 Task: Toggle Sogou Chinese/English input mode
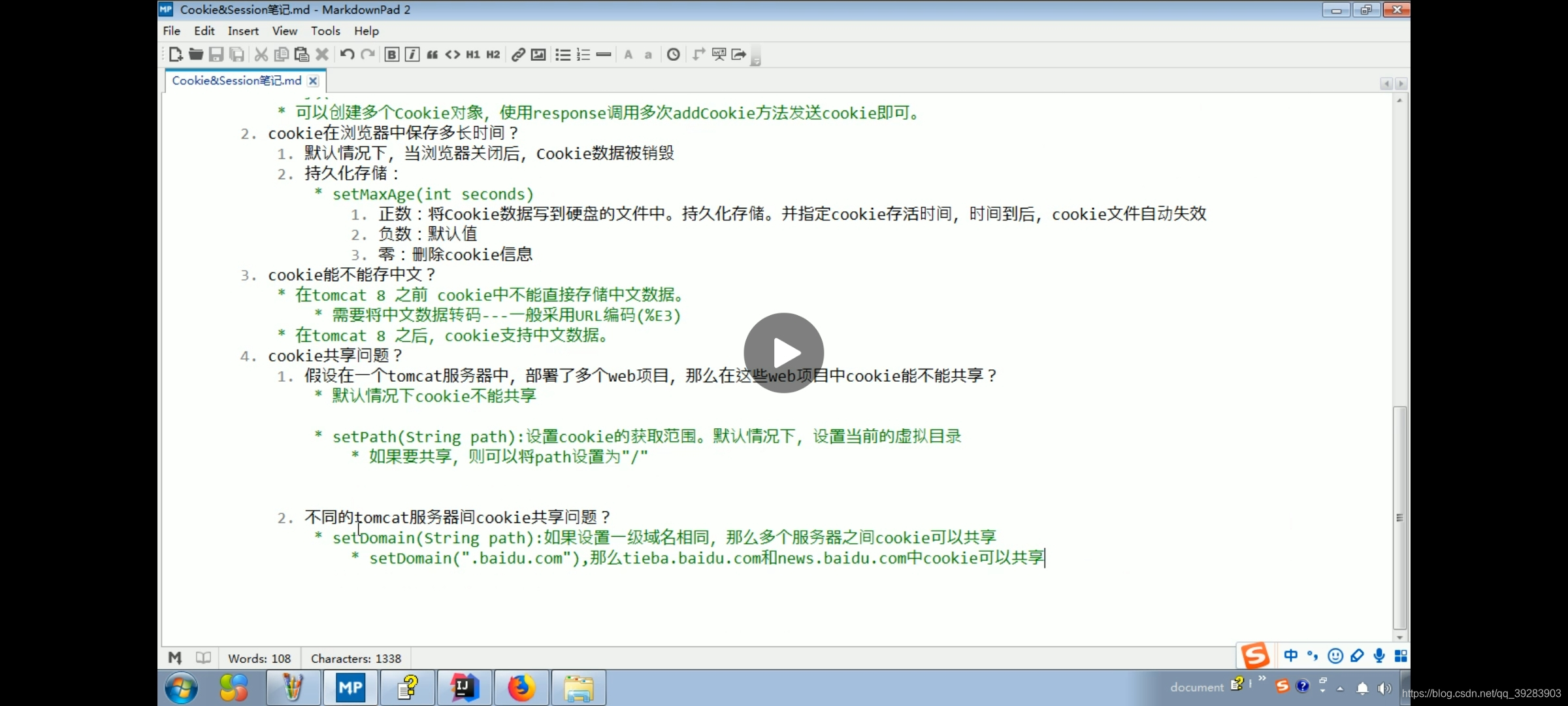[x=1290, y=656]
